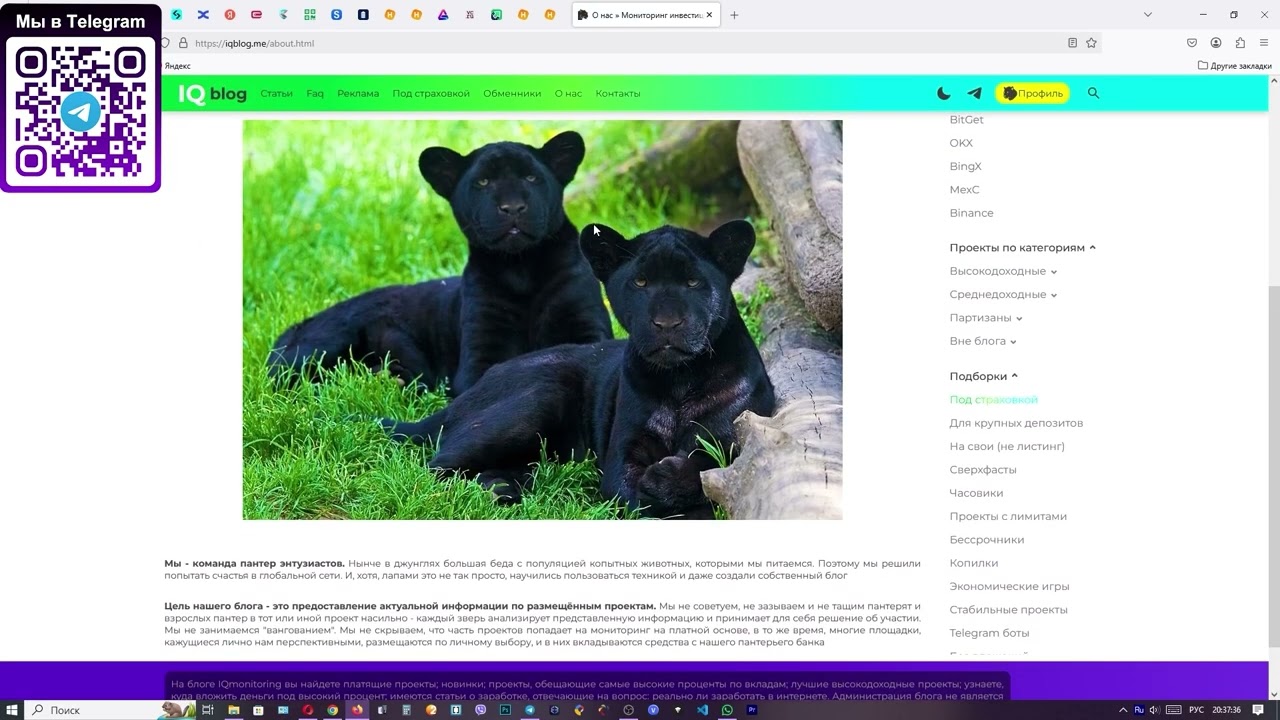Screen dimensions: 1280x720
Task: Open the notification center icon
Action: pyautogui.click(x=1258, y=710)
